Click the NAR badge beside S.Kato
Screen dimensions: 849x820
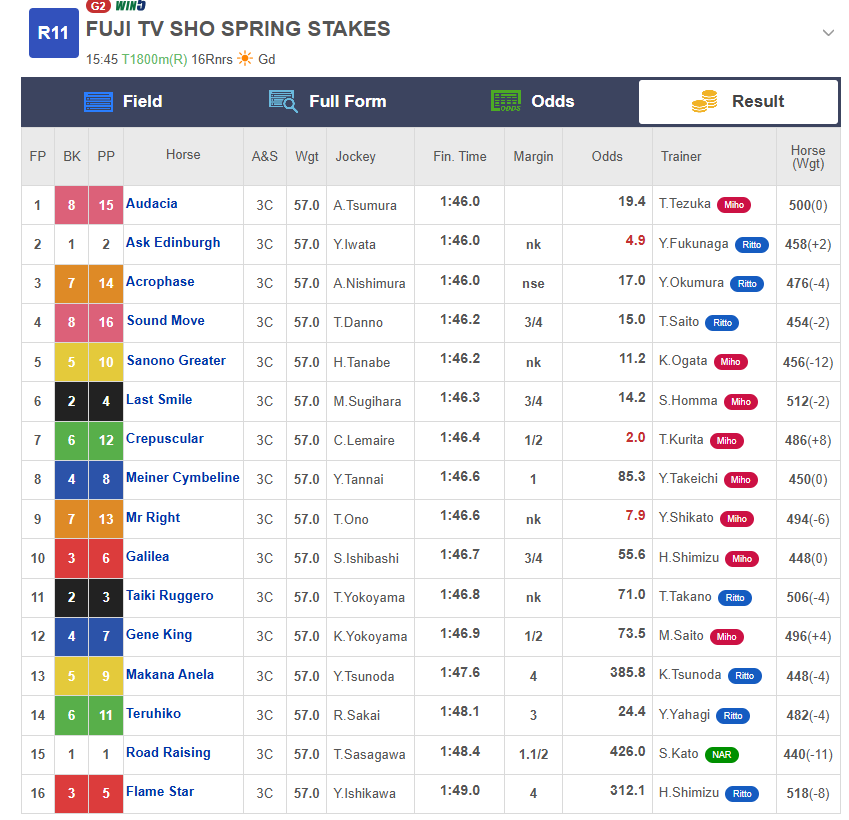722,754
